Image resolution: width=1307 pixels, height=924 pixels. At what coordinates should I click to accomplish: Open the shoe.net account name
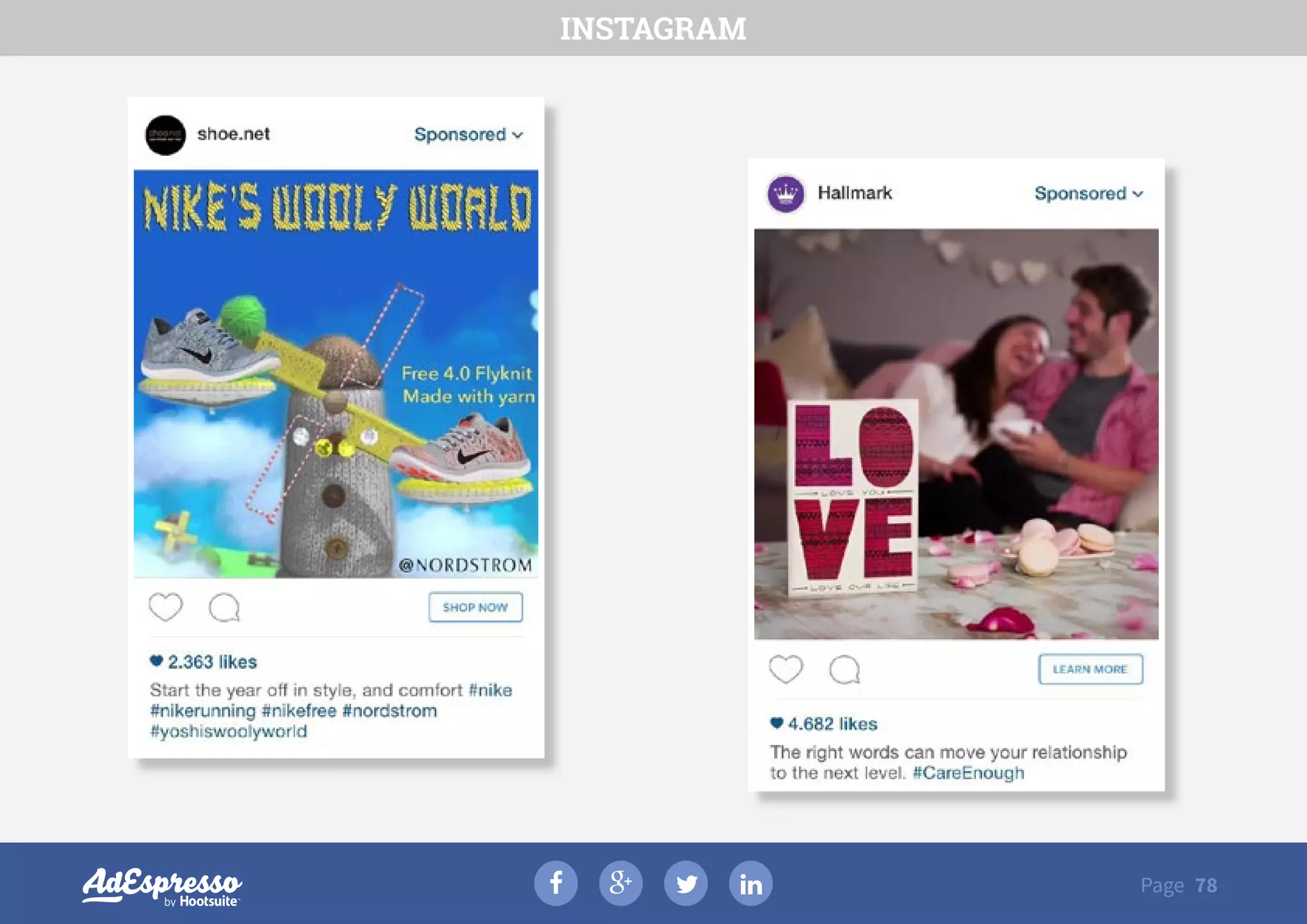[x=234, y=134]
